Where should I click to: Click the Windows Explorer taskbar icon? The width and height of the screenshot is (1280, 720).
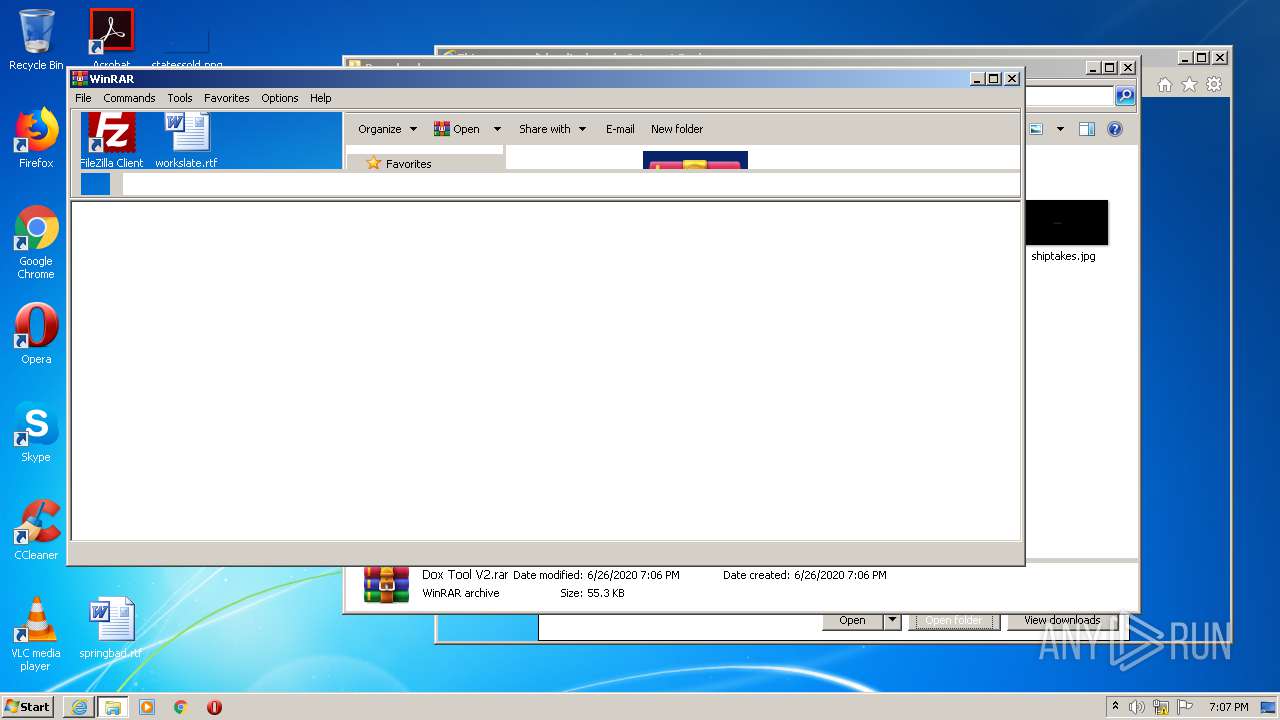click(x=112, y=707)
